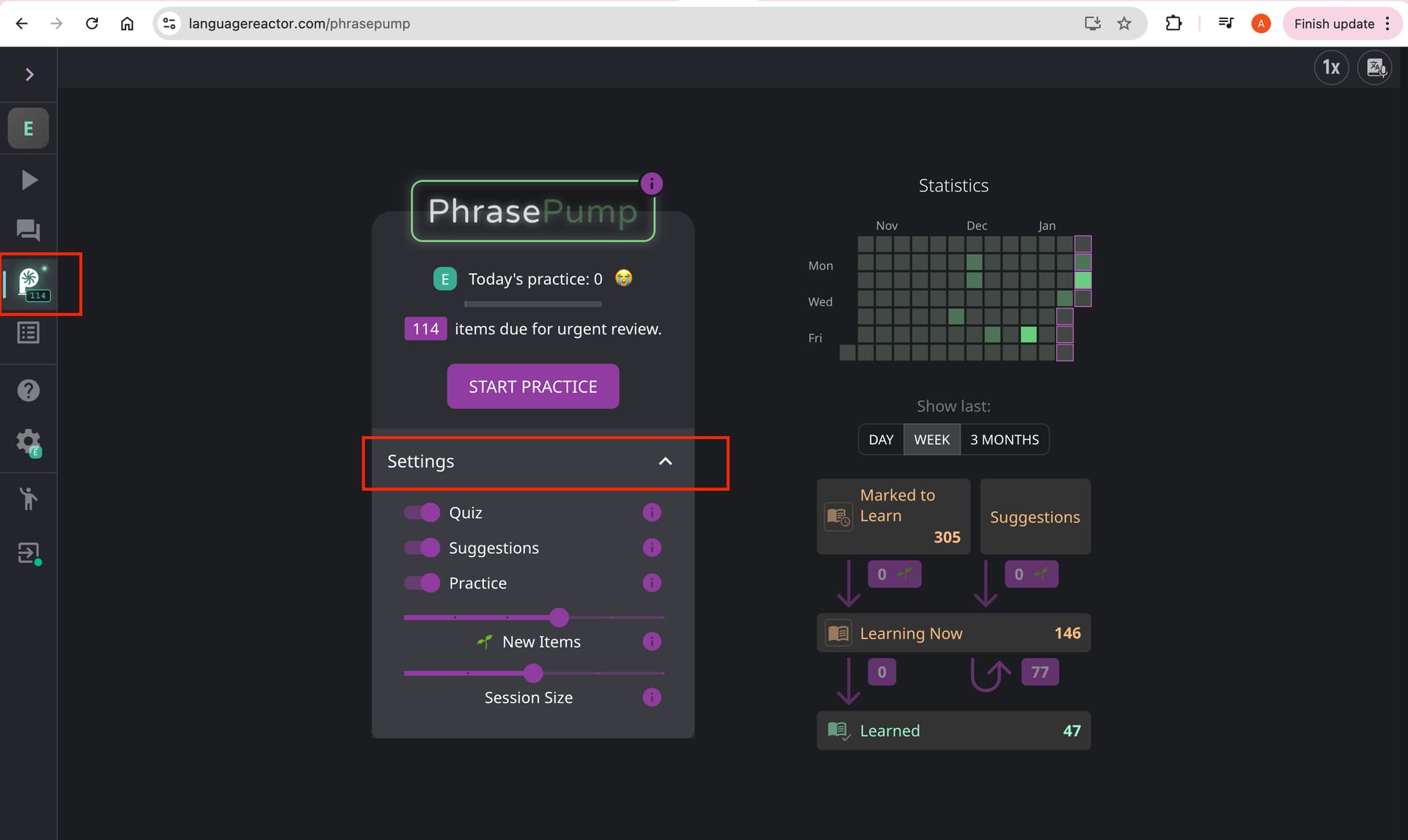Open the gear settings sidebar icon
Image resolution: width=1408 pixels, height=840 pixels.
pos(29,442)
